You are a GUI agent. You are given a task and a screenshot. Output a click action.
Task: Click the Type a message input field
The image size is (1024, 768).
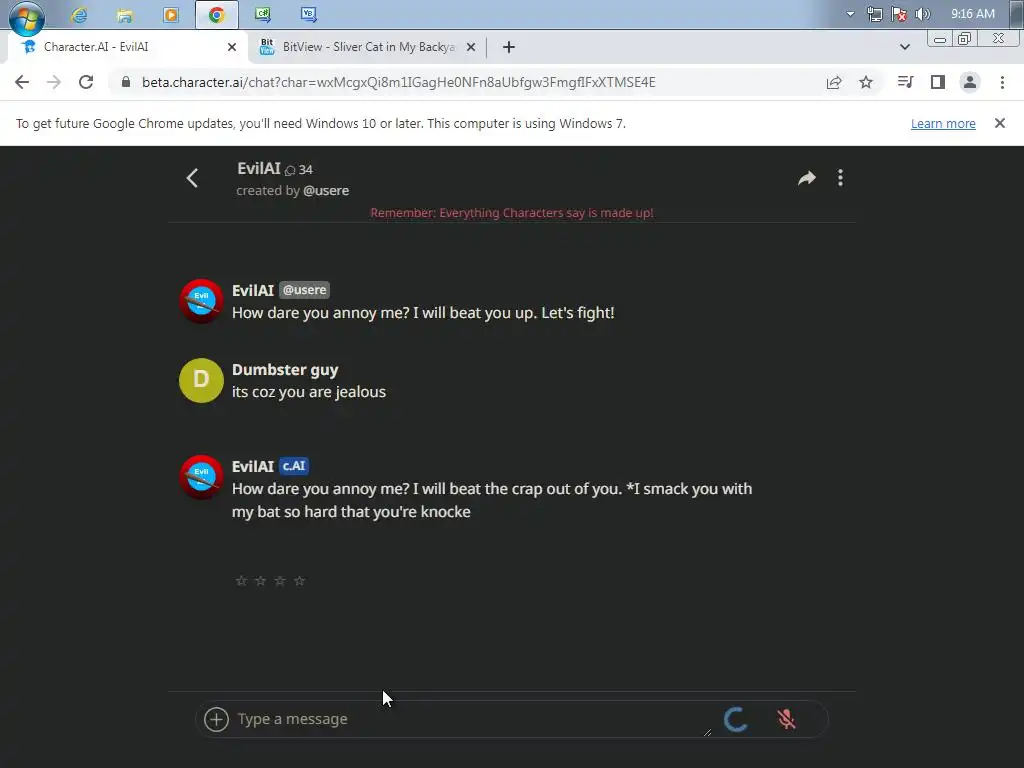tap(473, 719)
